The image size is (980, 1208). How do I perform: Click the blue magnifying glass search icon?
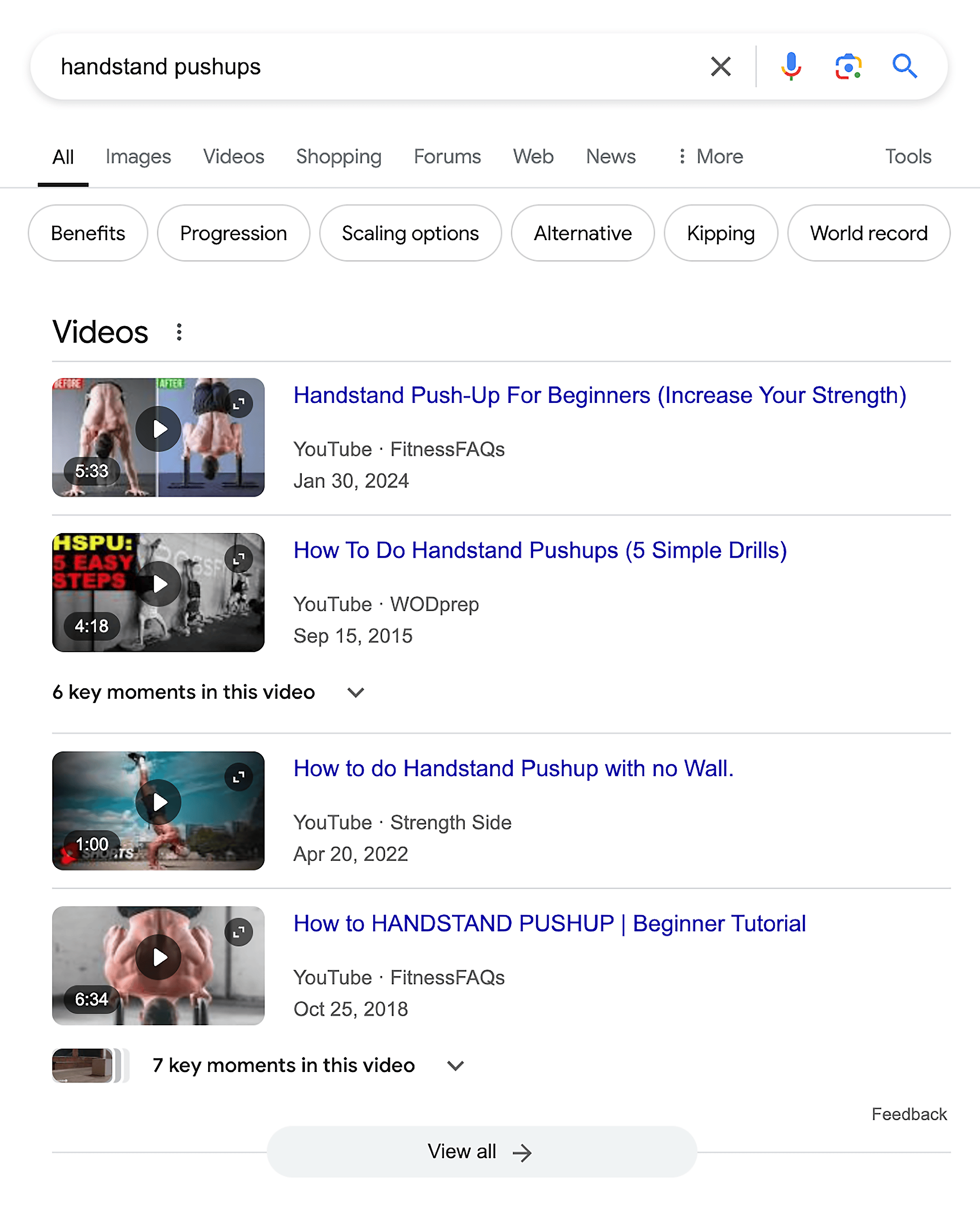click(x=904, y=67)
